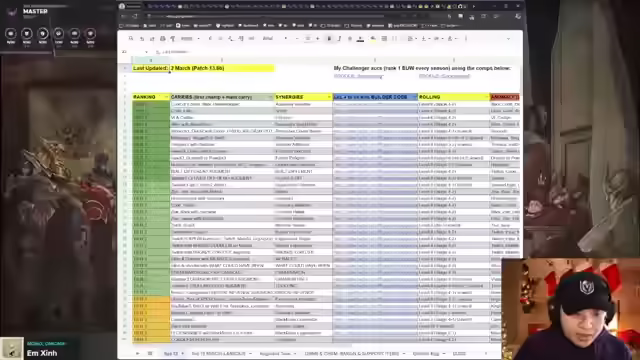The height and width of the screenshot is (360, 640).
Task: Activate the paint format tool
Action: (x=173, y=38)
